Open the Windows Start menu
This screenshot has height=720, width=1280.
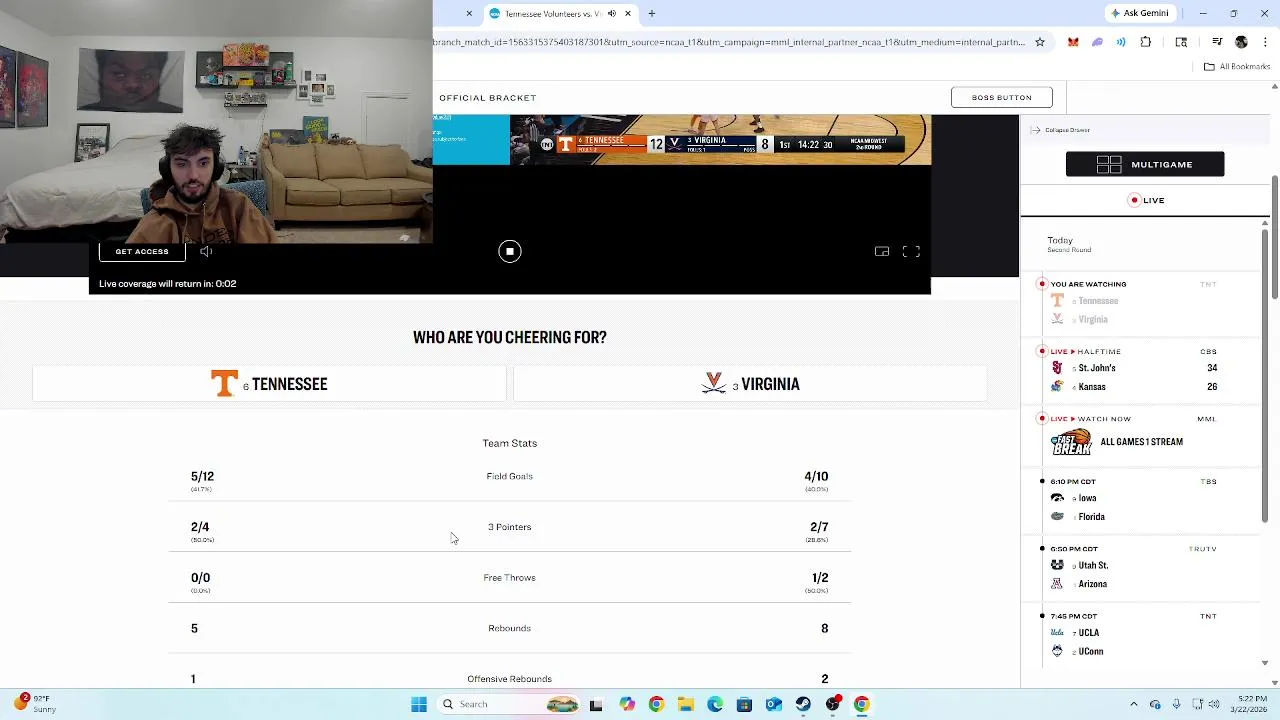tap(419, 704)
